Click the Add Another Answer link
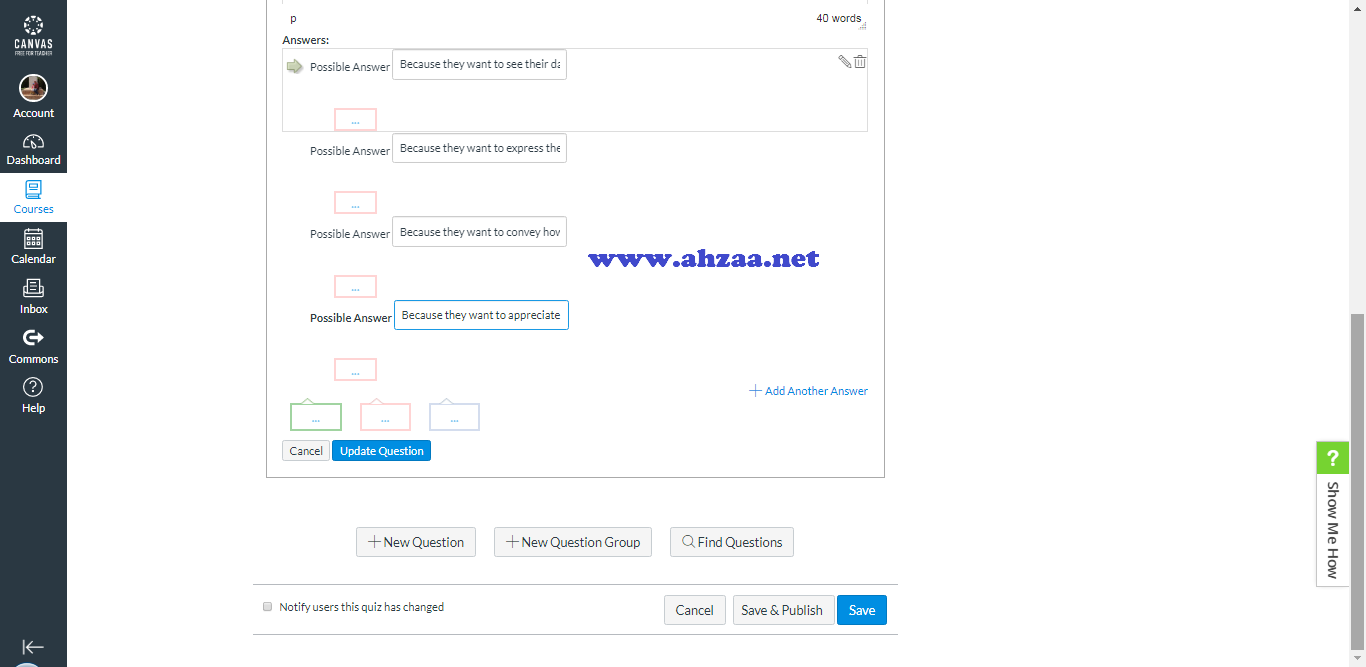1366x667 pixels. 807,390
